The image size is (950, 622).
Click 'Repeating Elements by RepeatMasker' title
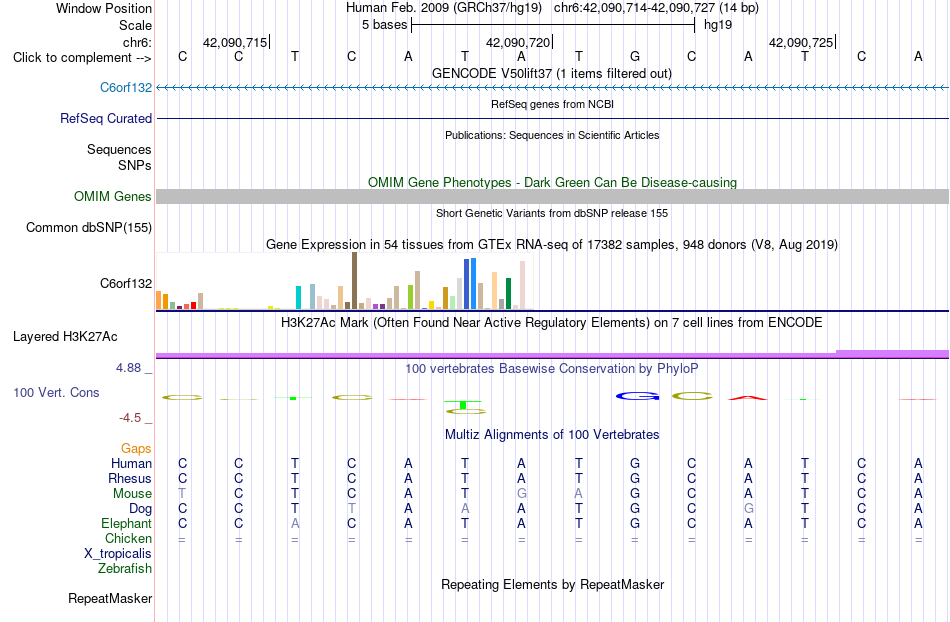(x=553, y=584)
